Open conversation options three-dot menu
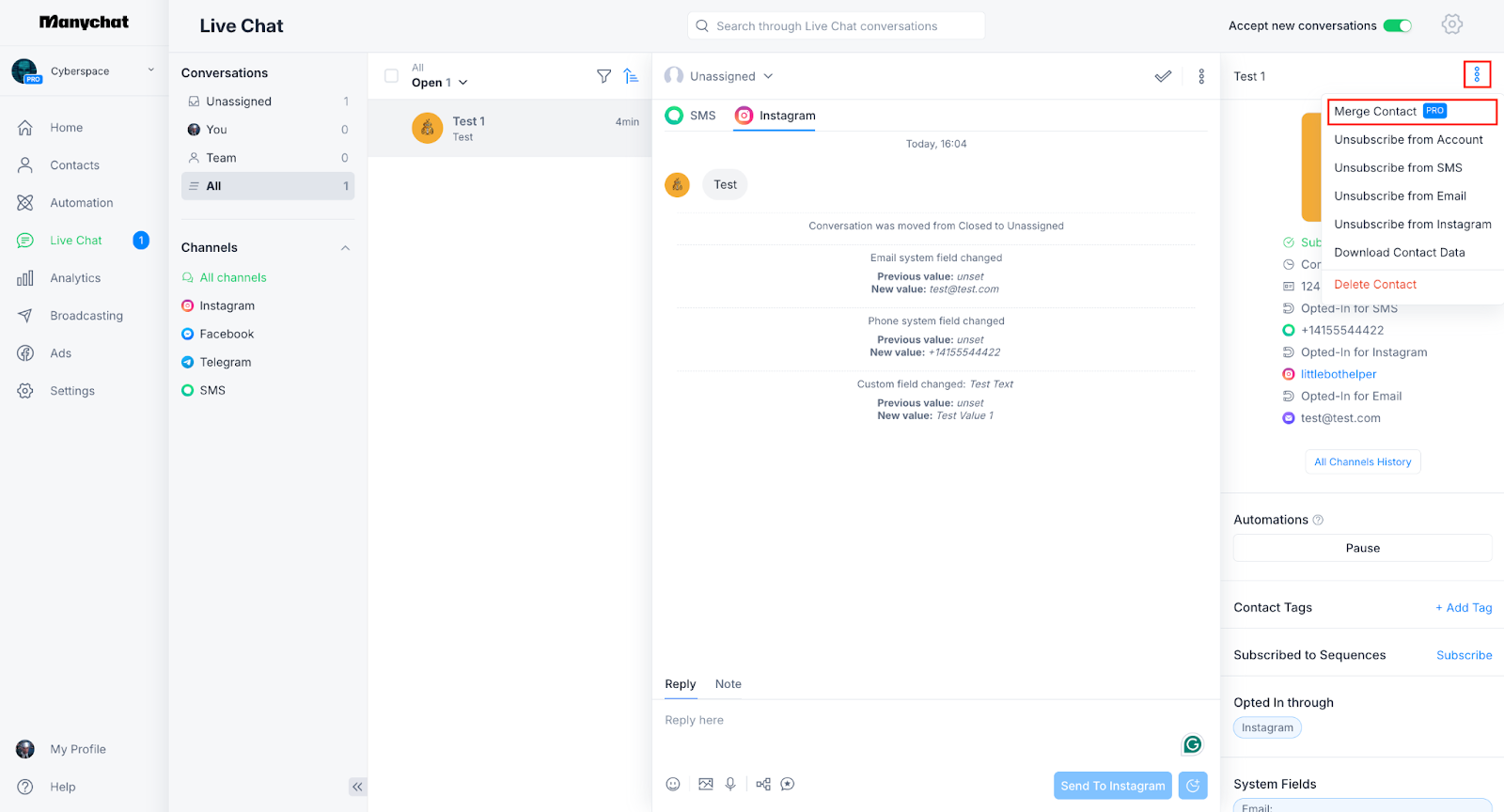The width and height of the screenshot is (1504, 812). pyautogui.click(x=1201, y=76)
